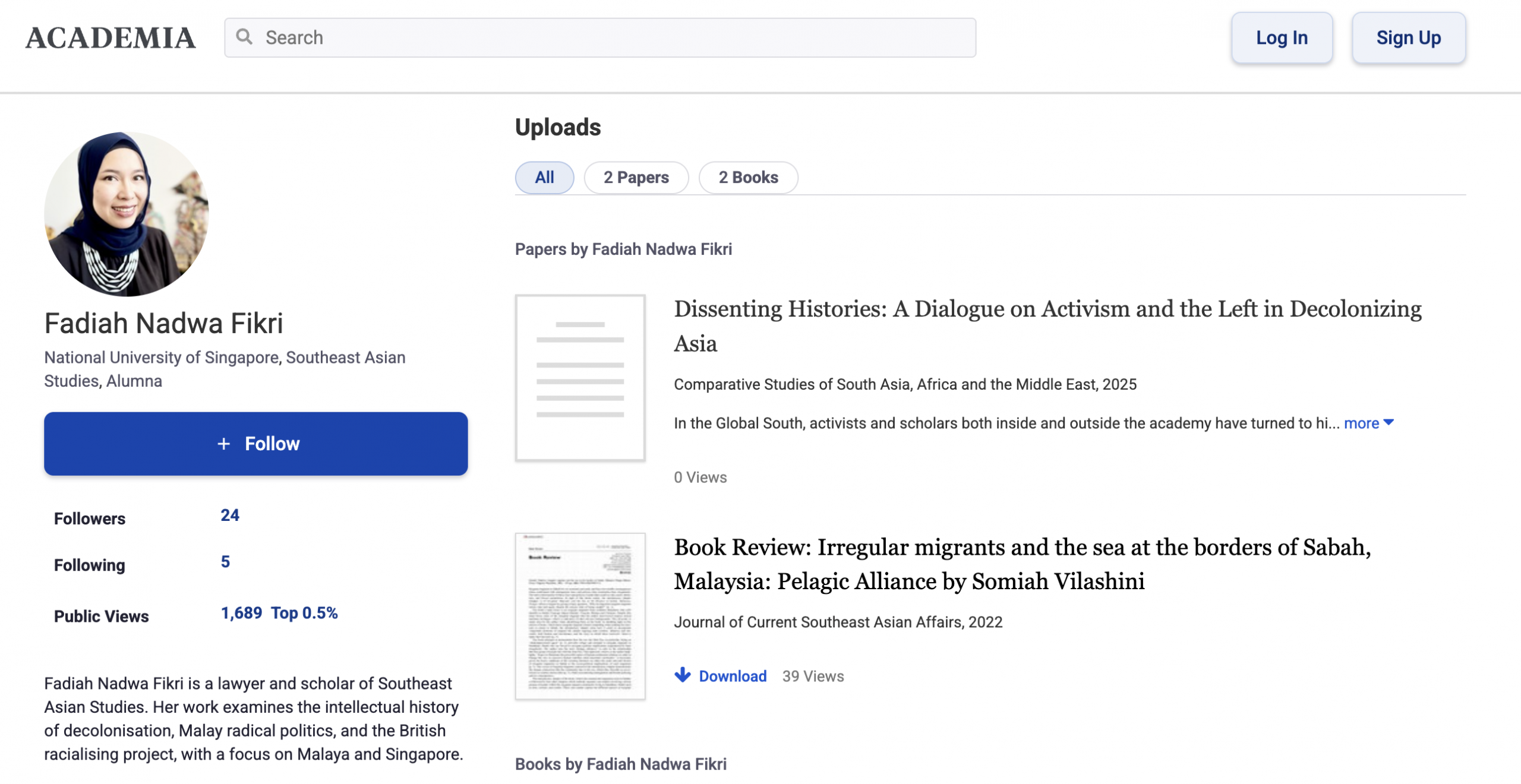The image size is (1521, 784).
Task: Click the search magnifier icon
Action: [244, 37]
